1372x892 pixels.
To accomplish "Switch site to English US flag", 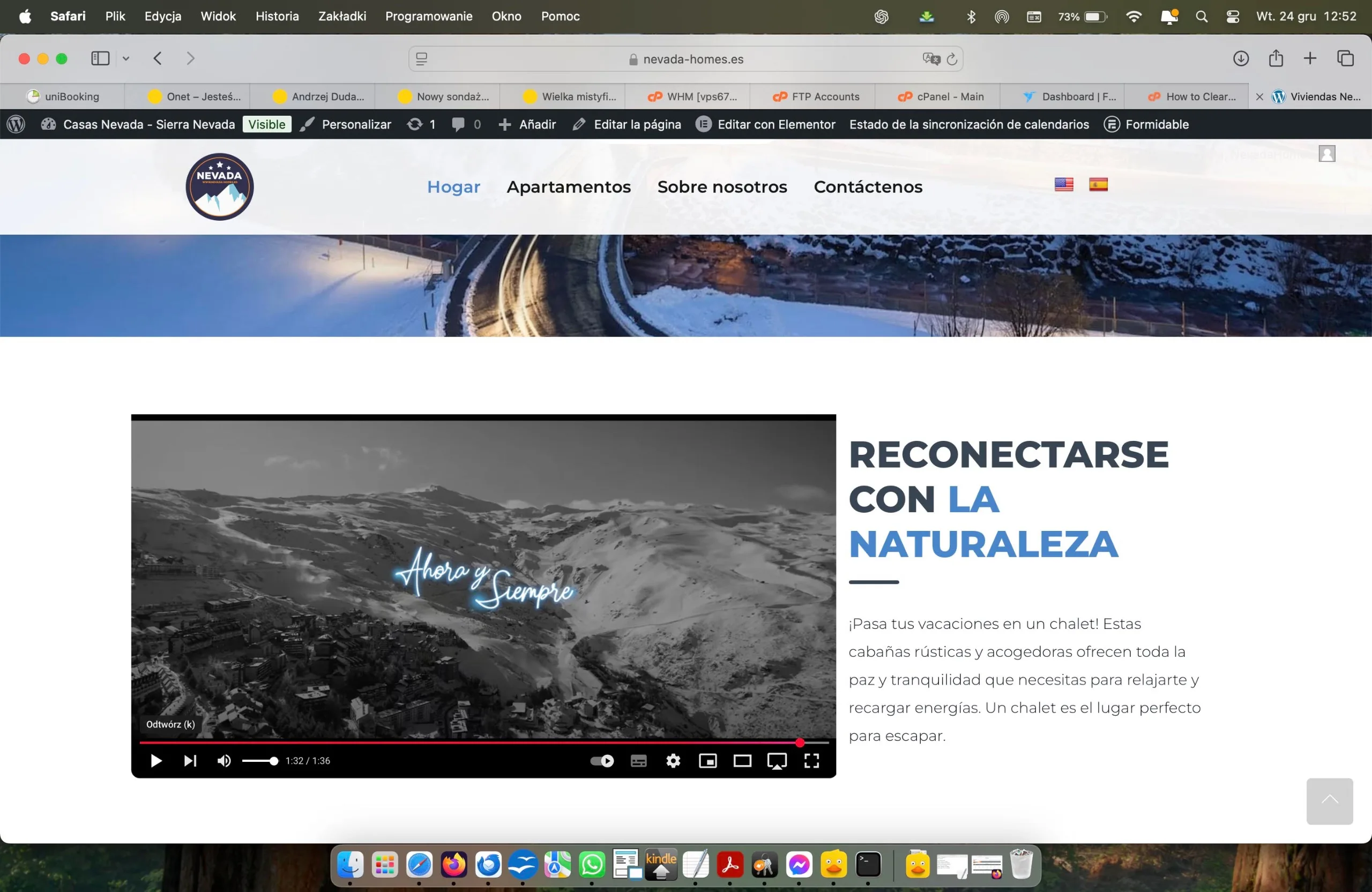I will [x=1064, y=184].
